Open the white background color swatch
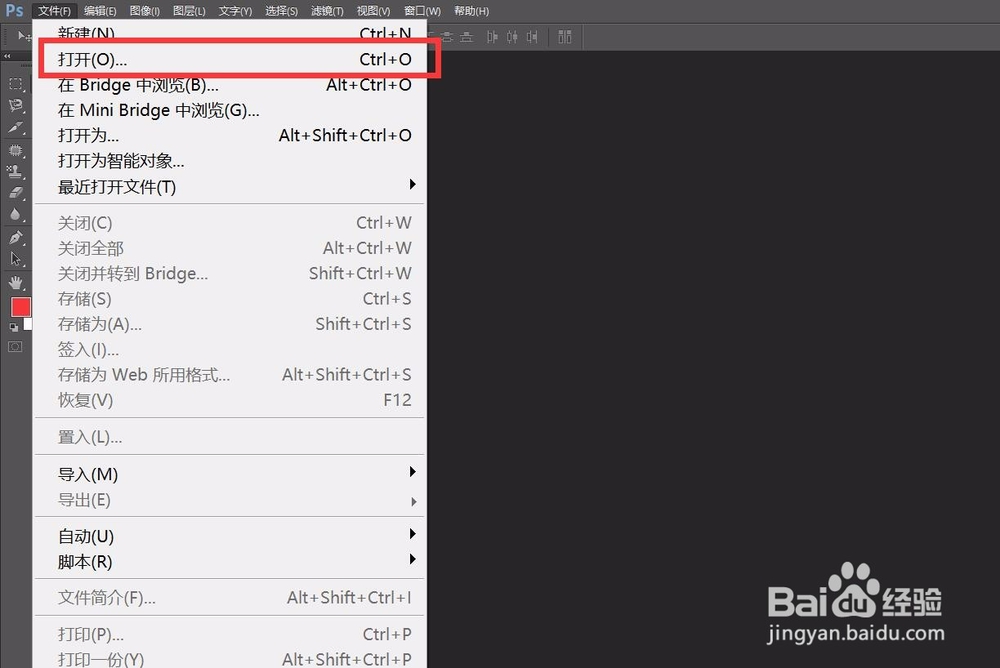The width and height of the screenshot is (1000, 668). [27, 324]
